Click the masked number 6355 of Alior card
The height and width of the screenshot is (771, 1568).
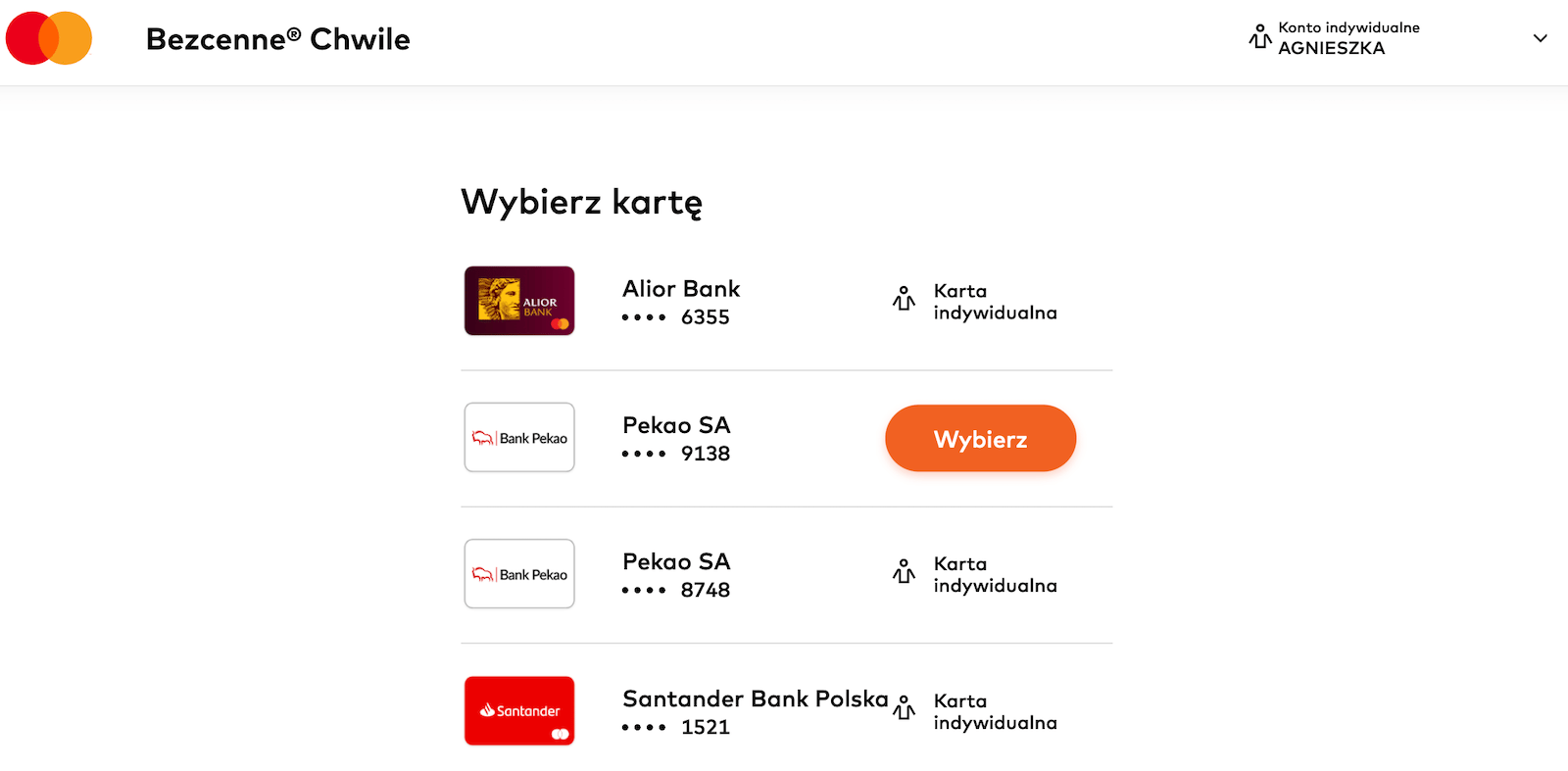click(x=680, y=316)
